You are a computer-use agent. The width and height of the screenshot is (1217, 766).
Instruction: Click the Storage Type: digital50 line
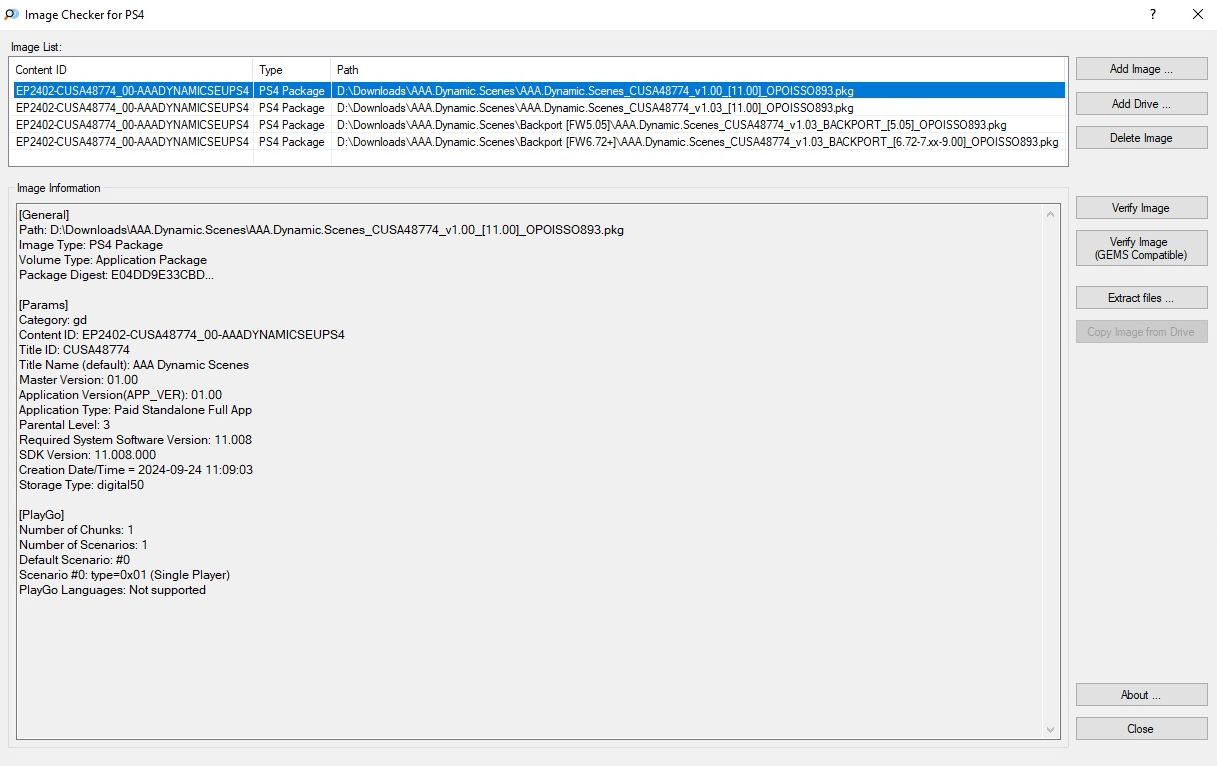point(81,485)
